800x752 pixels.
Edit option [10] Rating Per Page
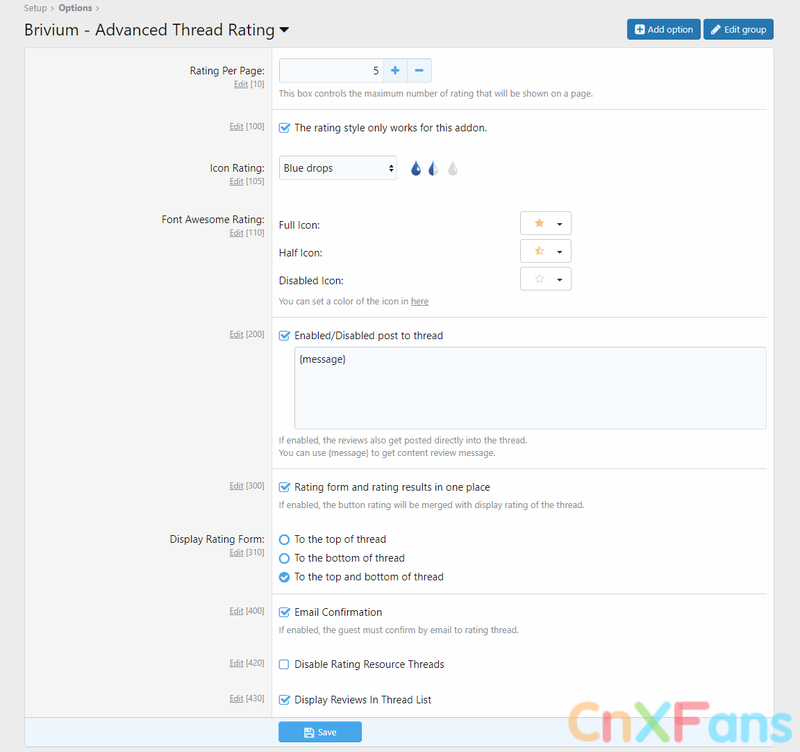241,84
